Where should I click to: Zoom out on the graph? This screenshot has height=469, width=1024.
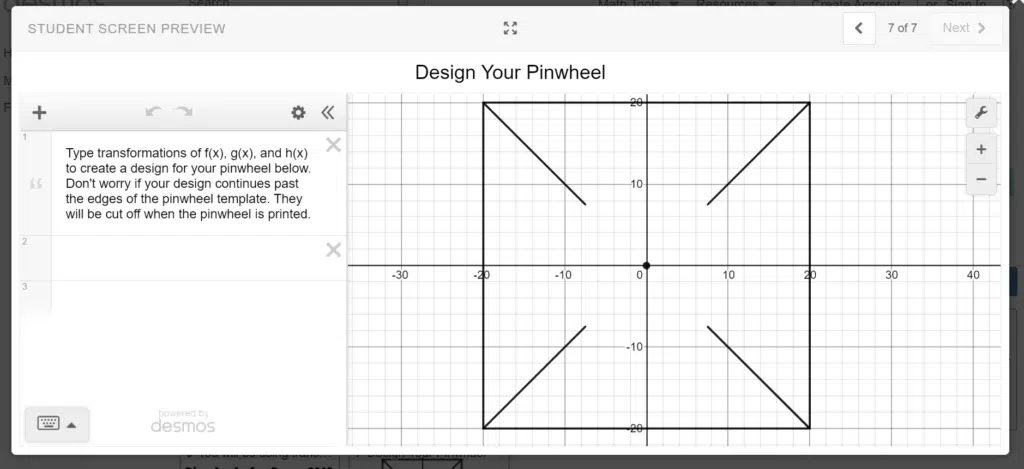[x=981, y=179]
